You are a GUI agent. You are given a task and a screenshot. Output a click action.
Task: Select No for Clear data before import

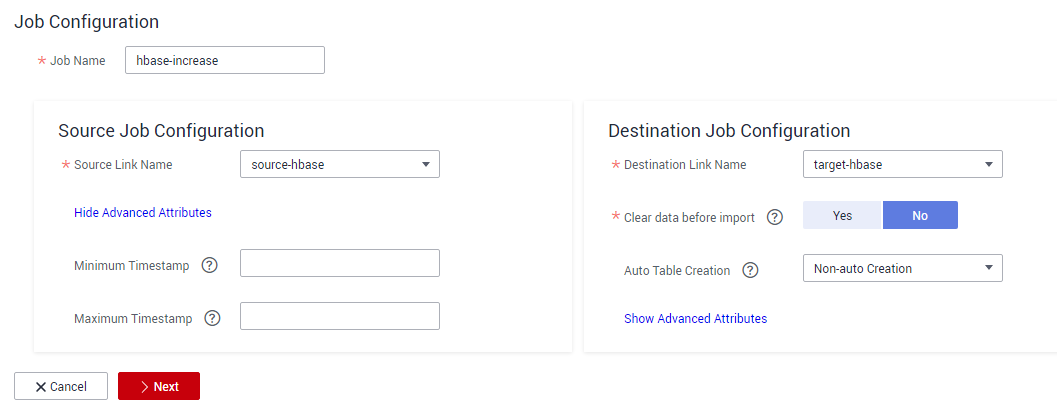click(920, 215)
